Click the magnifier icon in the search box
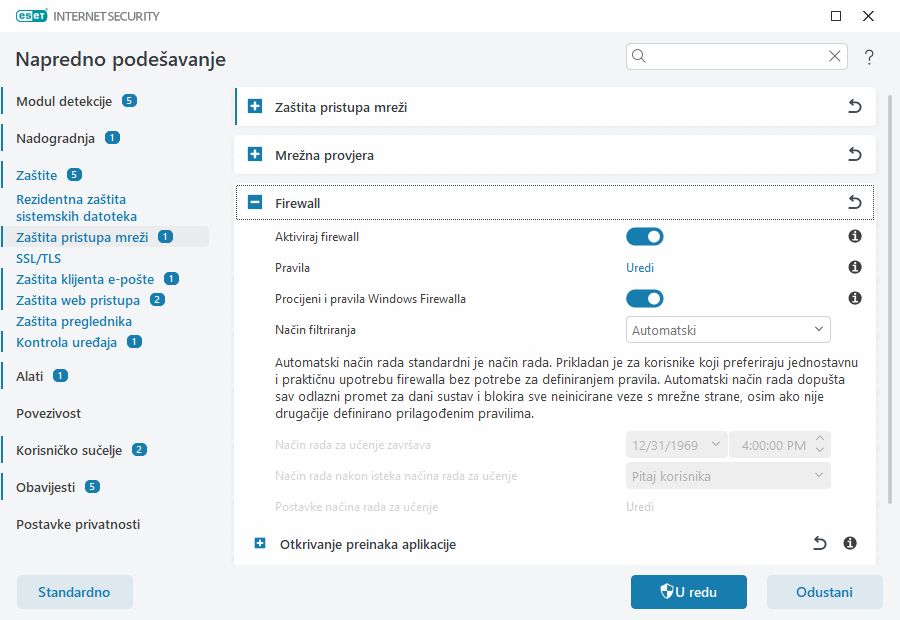This screenshot has width=900, height=620. (639, 56)
